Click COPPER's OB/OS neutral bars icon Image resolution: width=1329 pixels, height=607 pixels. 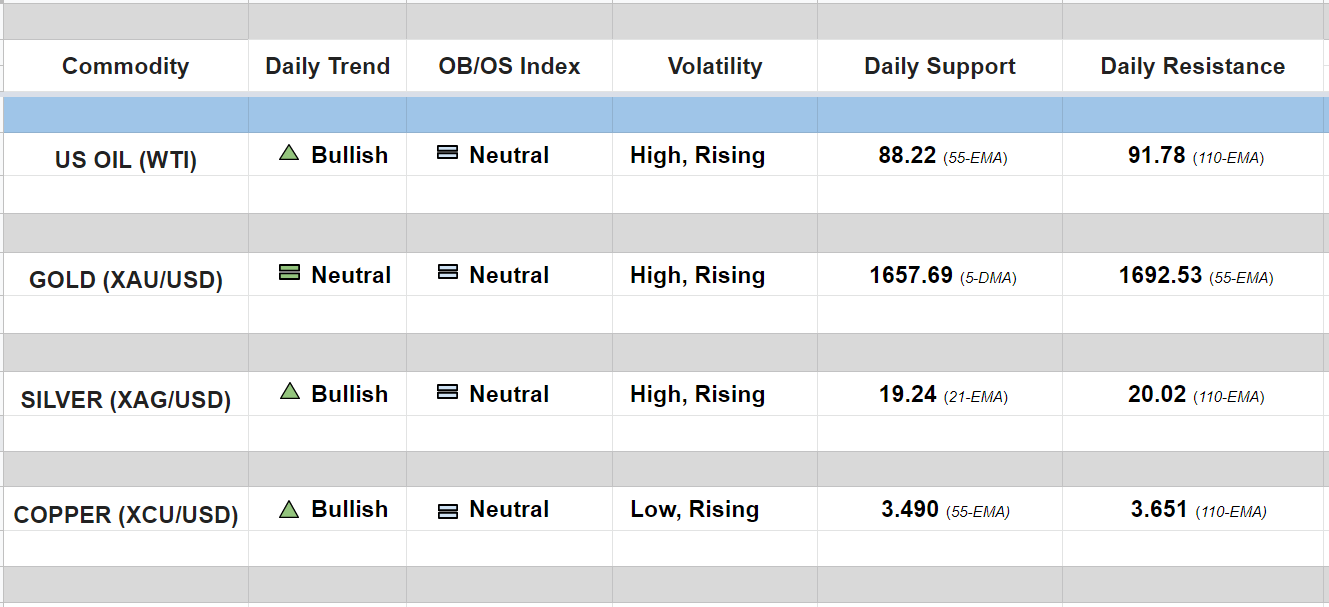[x=448, y=510]
